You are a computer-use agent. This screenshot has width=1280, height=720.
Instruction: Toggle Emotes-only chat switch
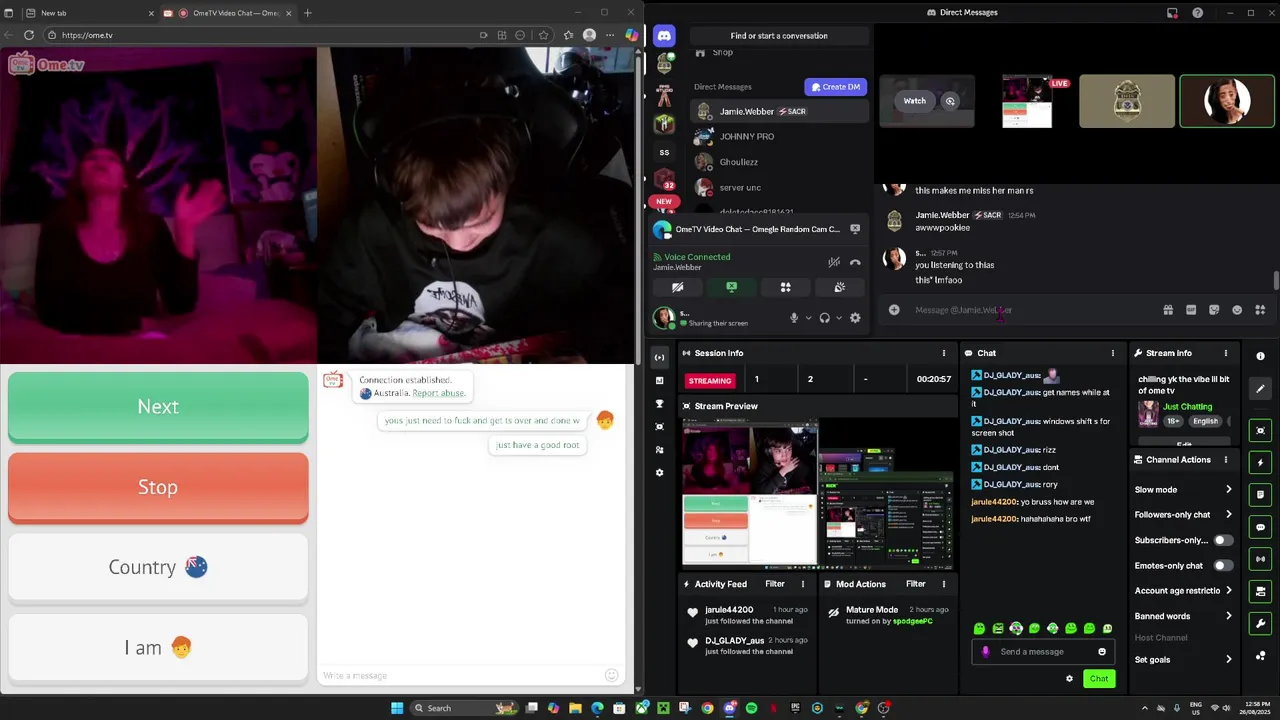[x=1223, y=566]
